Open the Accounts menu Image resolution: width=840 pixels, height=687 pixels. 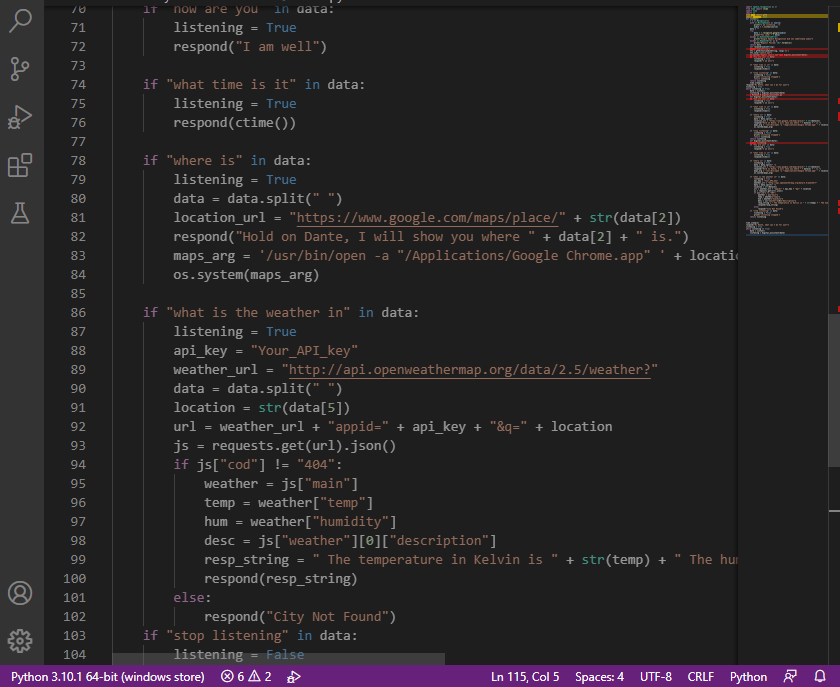21,591
